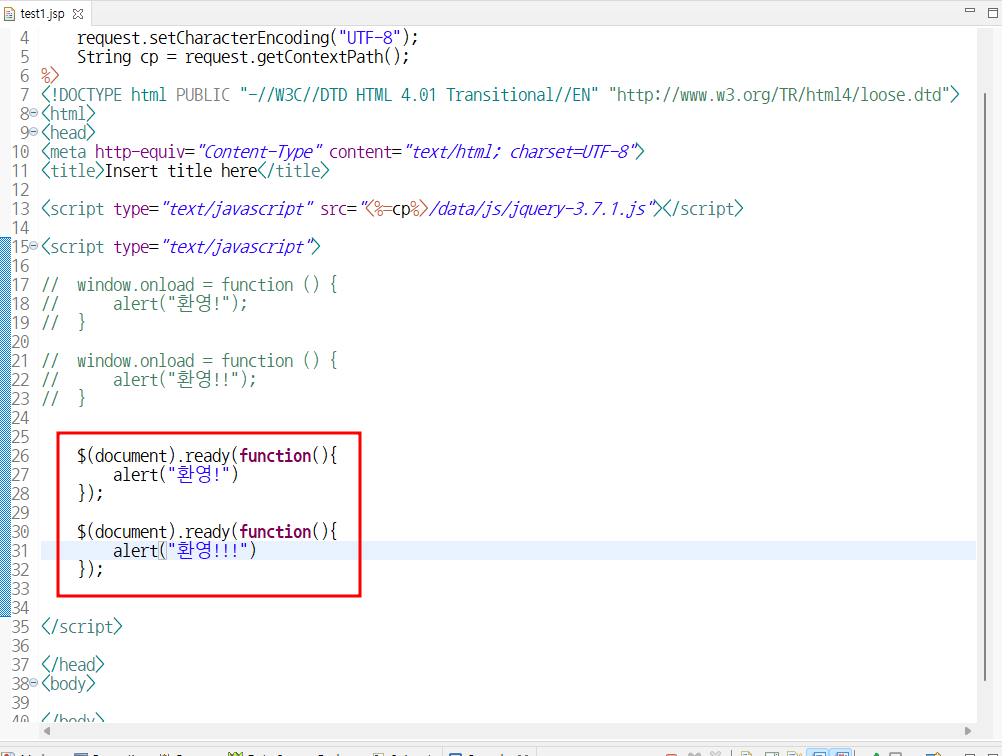Click the loose.dtd URL in the DOCTYPE line
The image size is (1002, 756).
(x=779, y=95)
